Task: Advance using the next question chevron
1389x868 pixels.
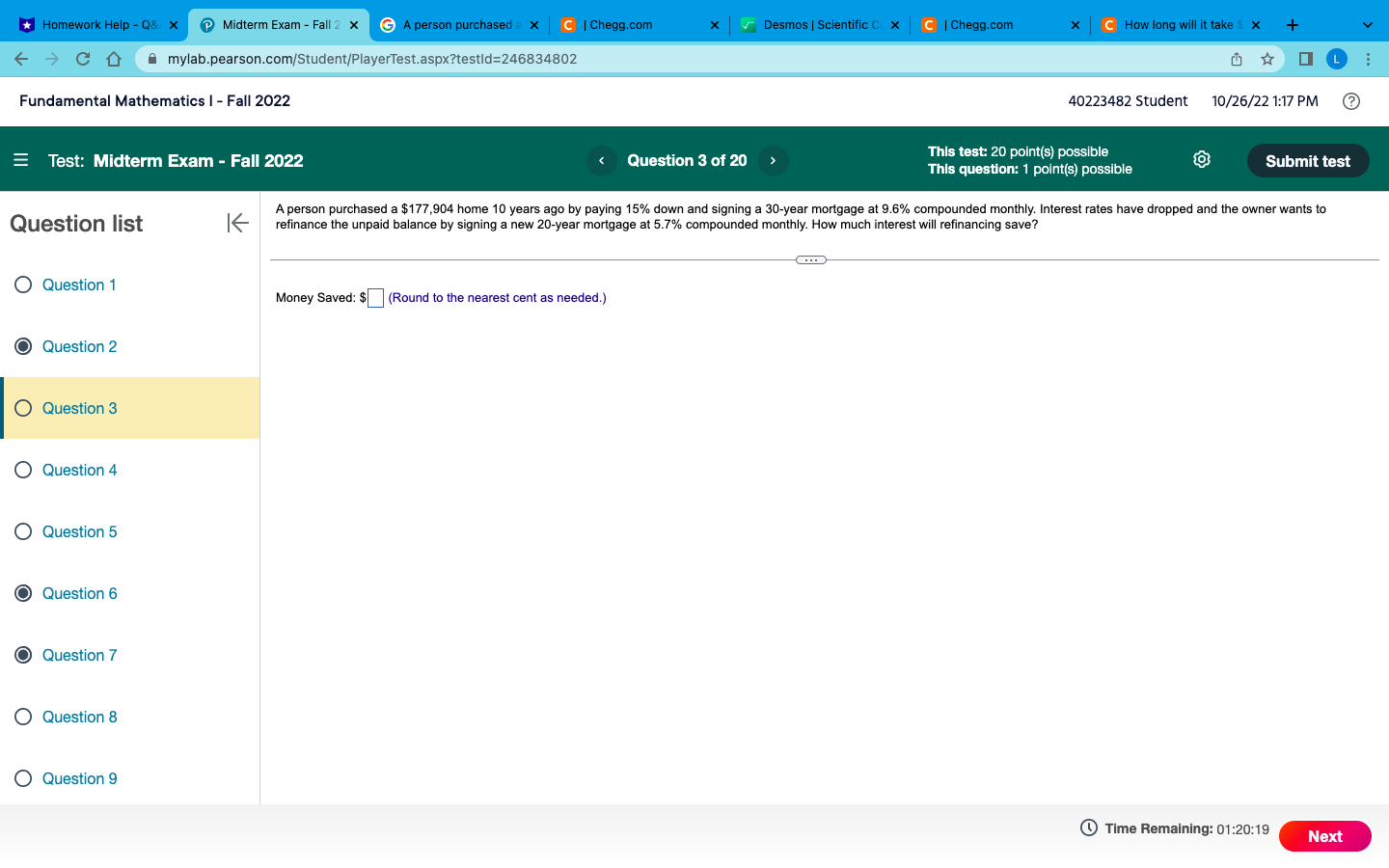Action: click(x=773, y=160)
